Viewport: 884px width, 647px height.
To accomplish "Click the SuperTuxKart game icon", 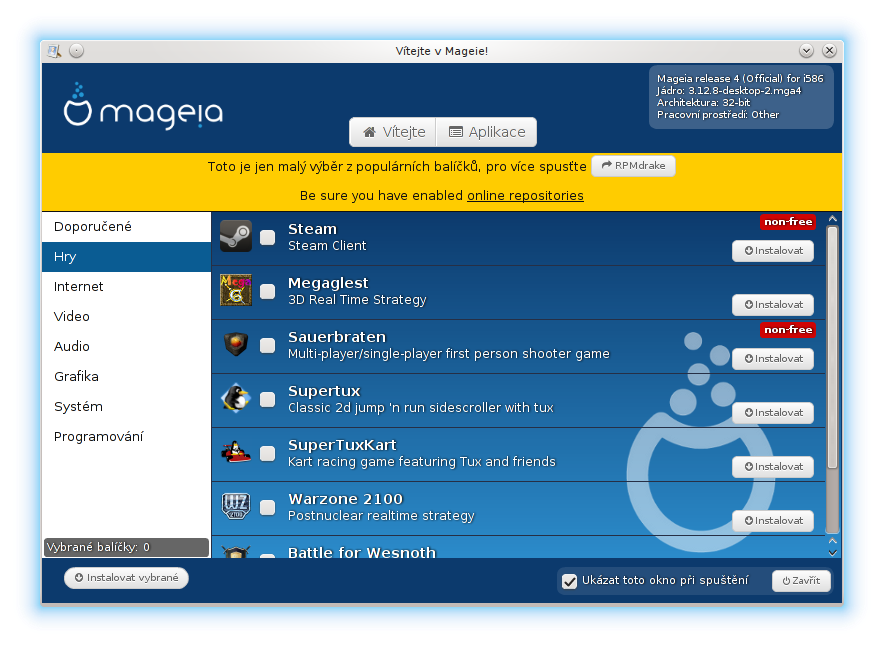I will [236, 452].
